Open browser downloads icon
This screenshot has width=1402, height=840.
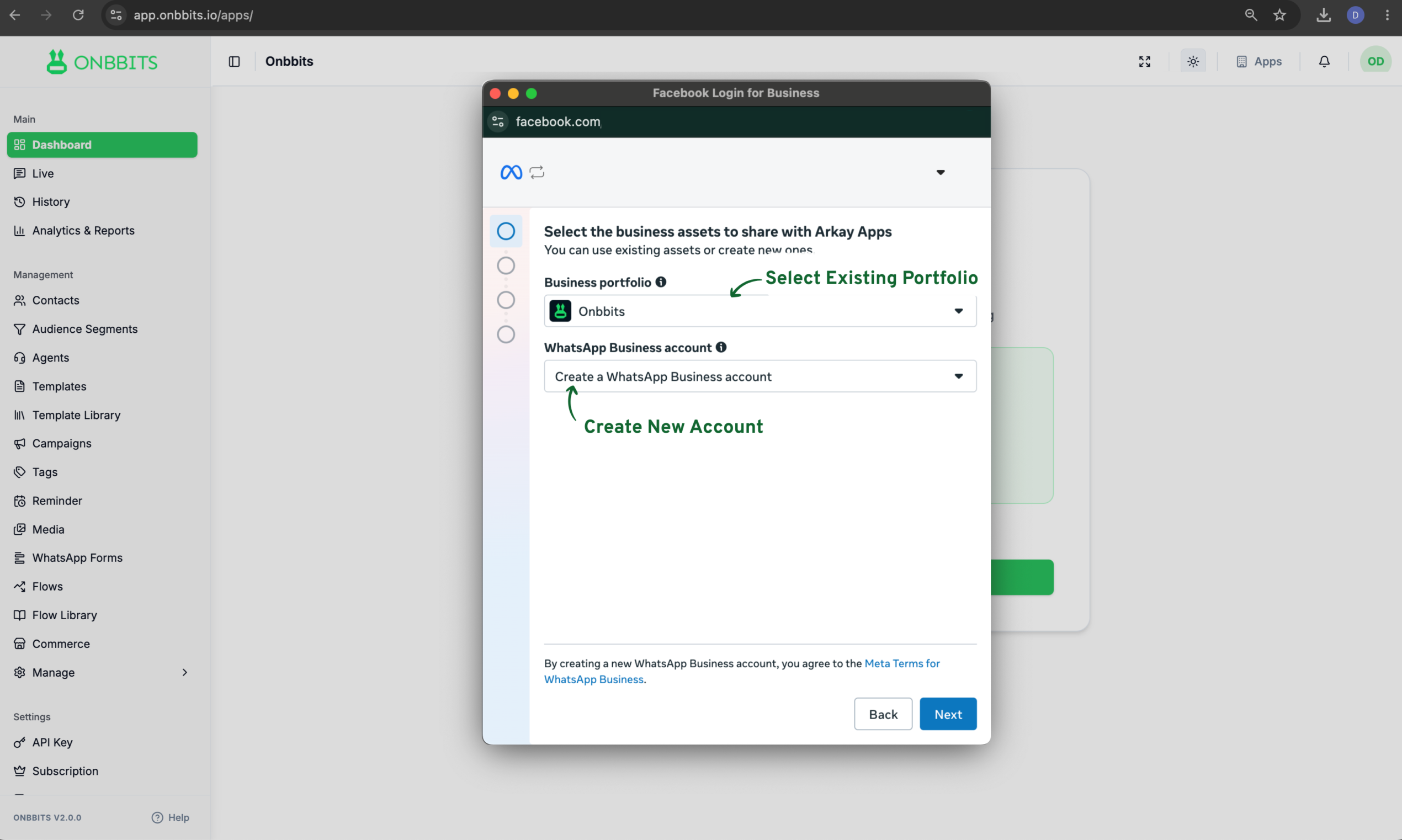pos(1323,15)
